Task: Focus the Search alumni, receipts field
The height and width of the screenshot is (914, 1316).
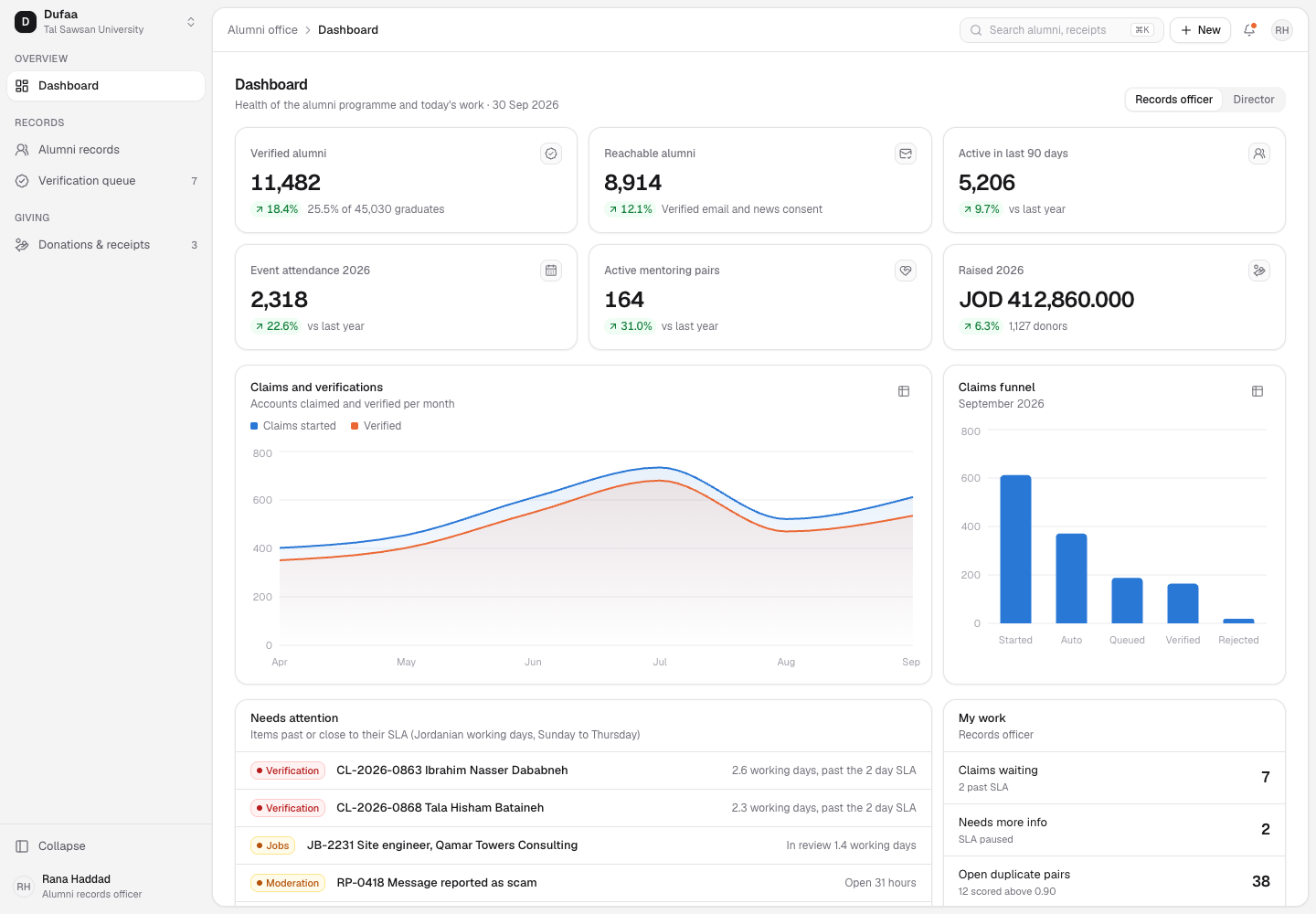Action: [x=1062, y=30]
